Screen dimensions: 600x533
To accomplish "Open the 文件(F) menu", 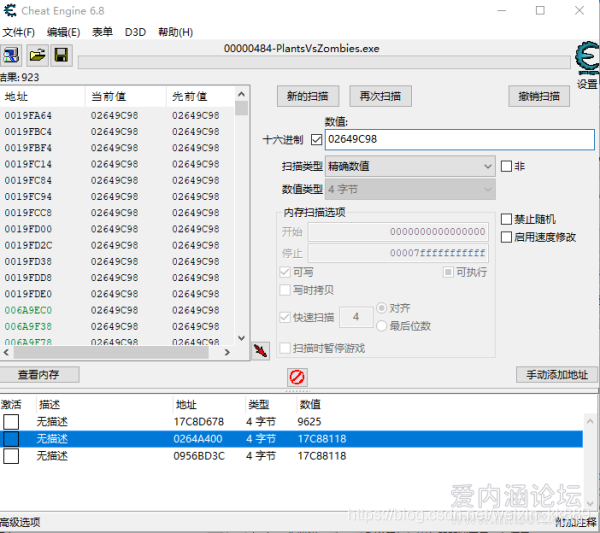I will pos(18,32).
